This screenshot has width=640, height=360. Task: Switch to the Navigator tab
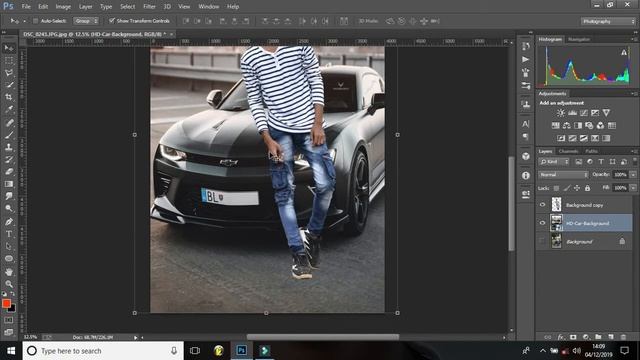579,39
